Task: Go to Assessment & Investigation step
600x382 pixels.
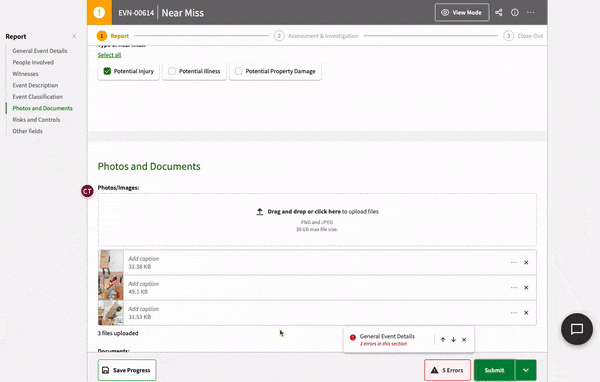Action: (x=316, y=36)
